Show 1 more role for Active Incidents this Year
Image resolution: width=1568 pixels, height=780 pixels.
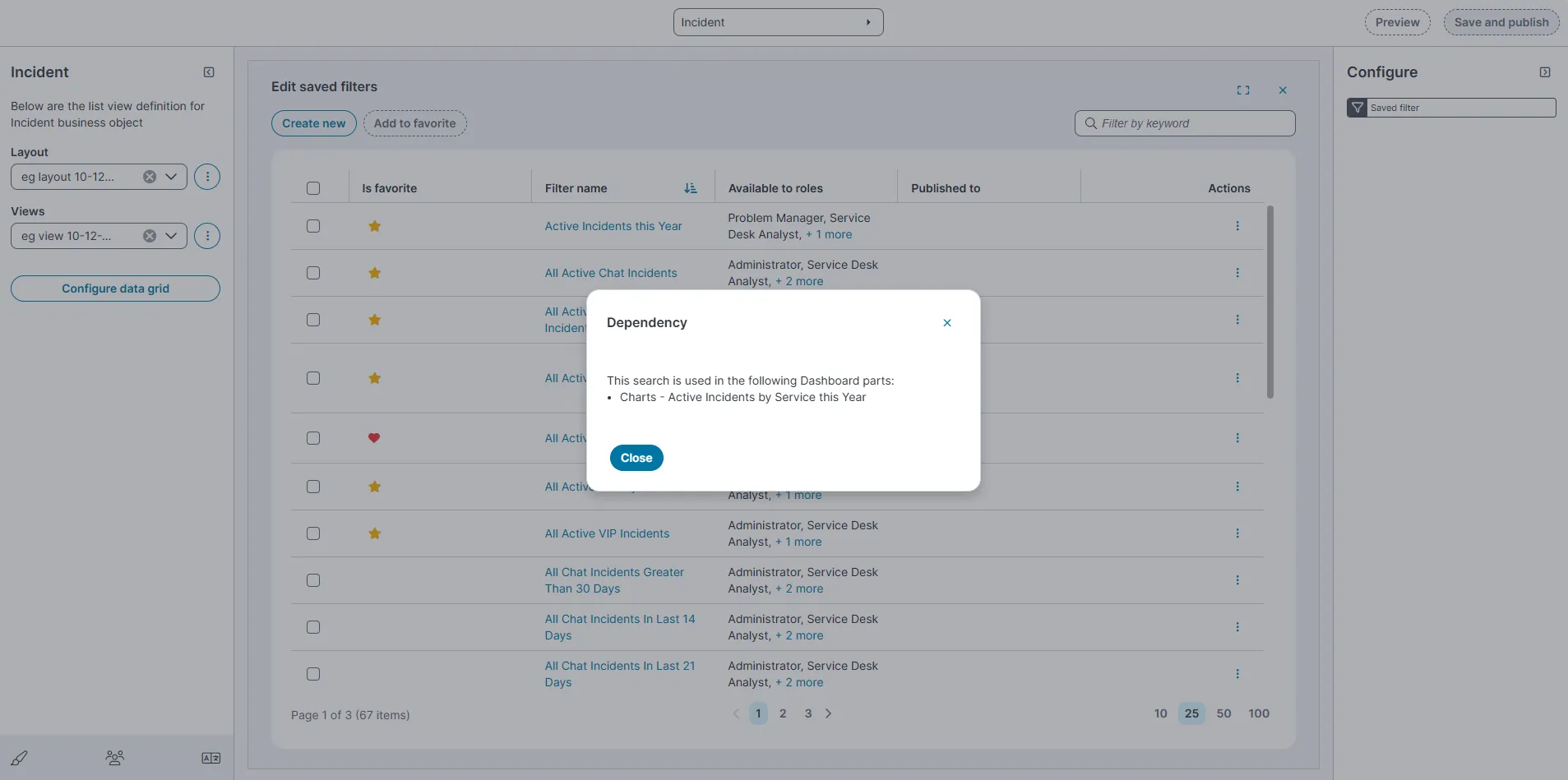click(829, 234)
